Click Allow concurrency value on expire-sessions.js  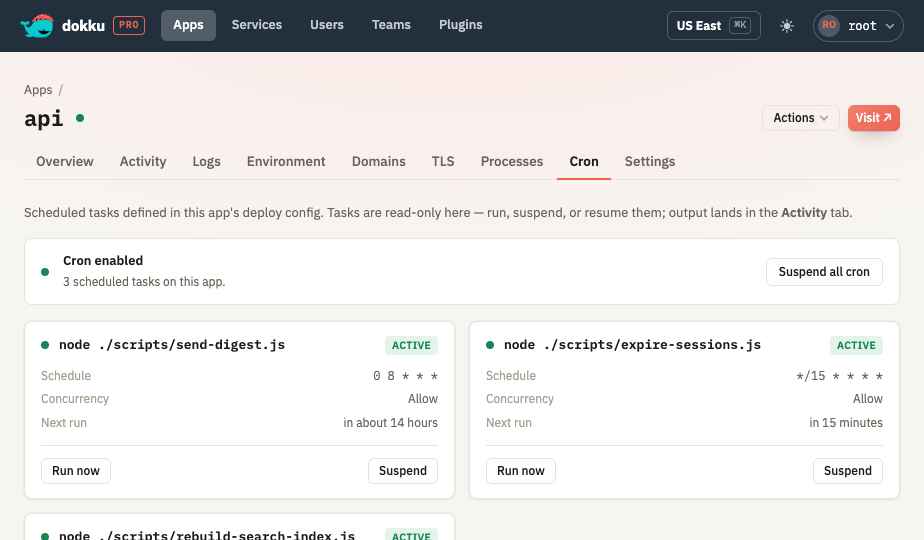[868, 399]
